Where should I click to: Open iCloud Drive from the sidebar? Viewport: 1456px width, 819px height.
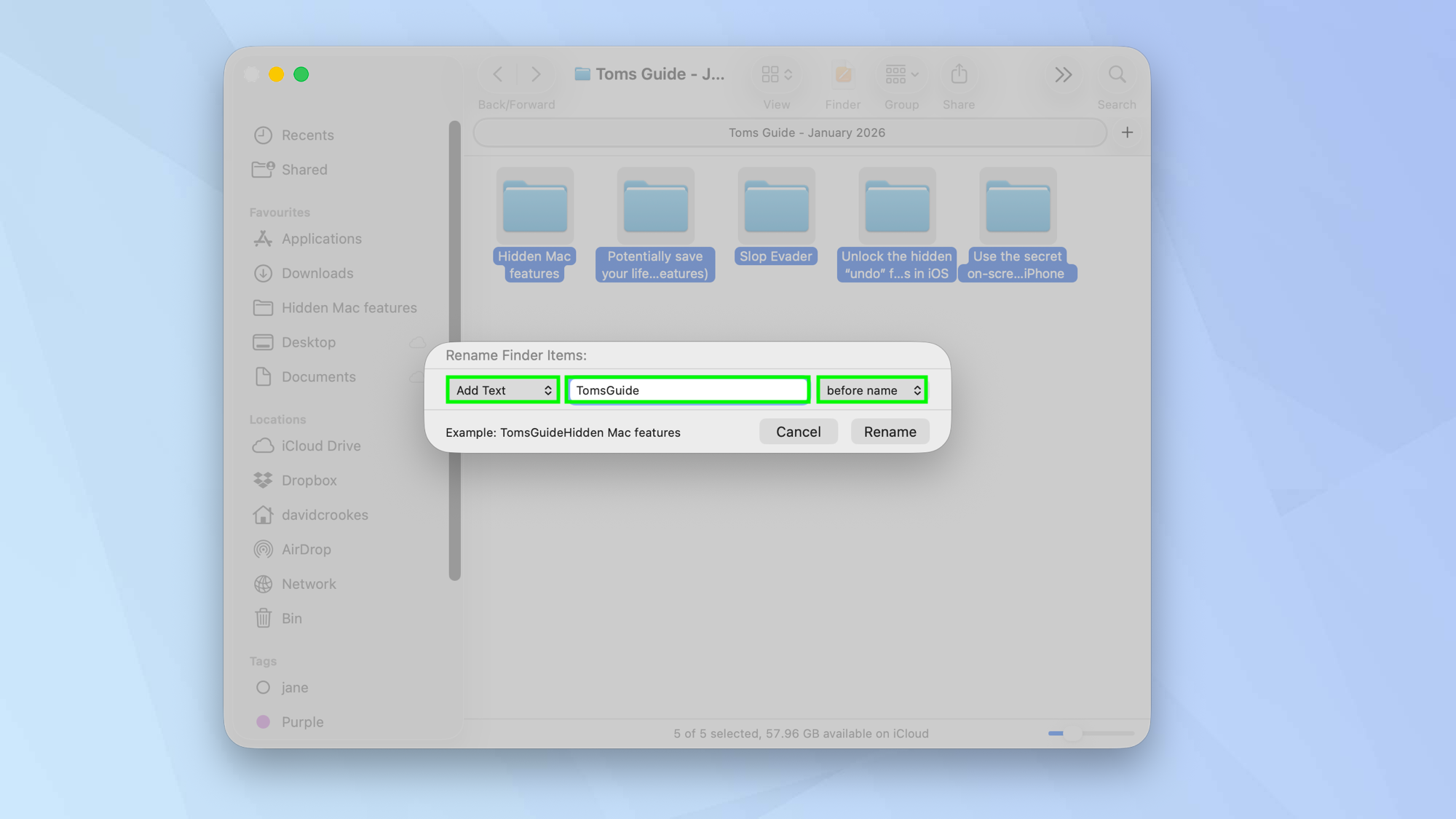pyautogui.click(x=320, y=446)
